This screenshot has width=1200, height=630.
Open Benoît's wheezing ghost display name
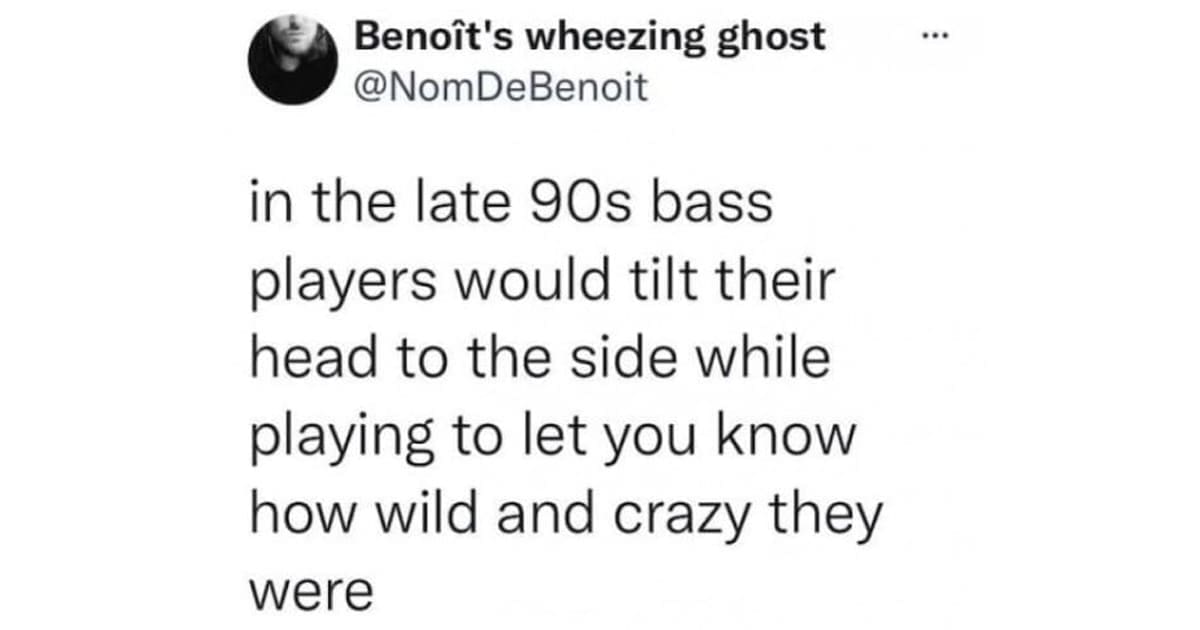(591, 37)
